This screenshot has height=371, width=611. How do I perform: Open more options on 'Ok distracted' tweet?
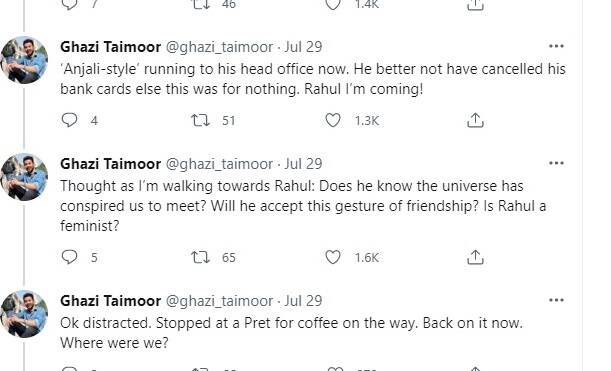click(x=556, y=300)
